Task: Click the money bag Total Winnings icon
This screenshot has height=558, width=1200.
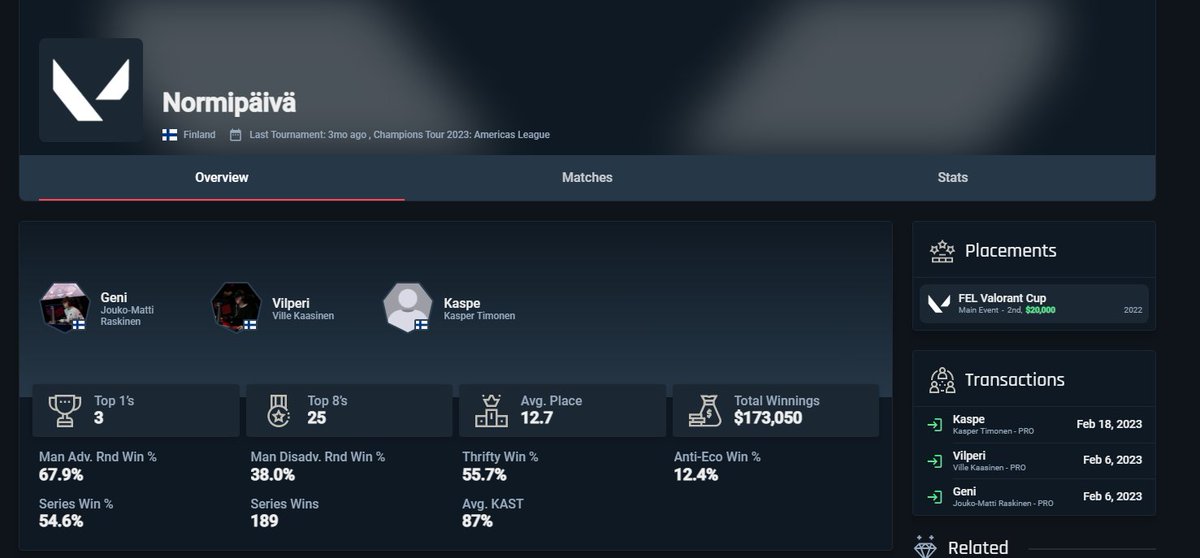Action: pos(705,410)
